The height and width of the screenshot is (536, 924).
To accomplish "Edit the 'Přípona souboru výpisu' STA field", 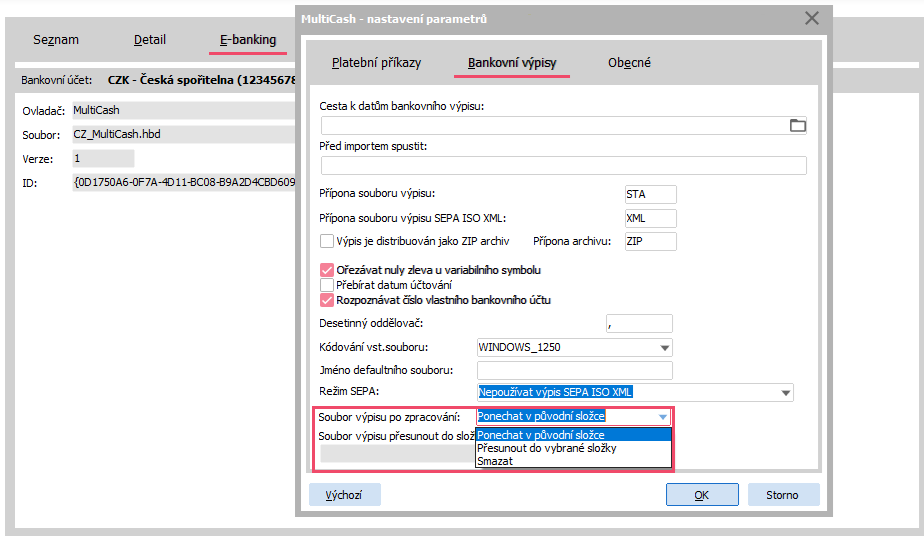I will (x=651, y=194).
